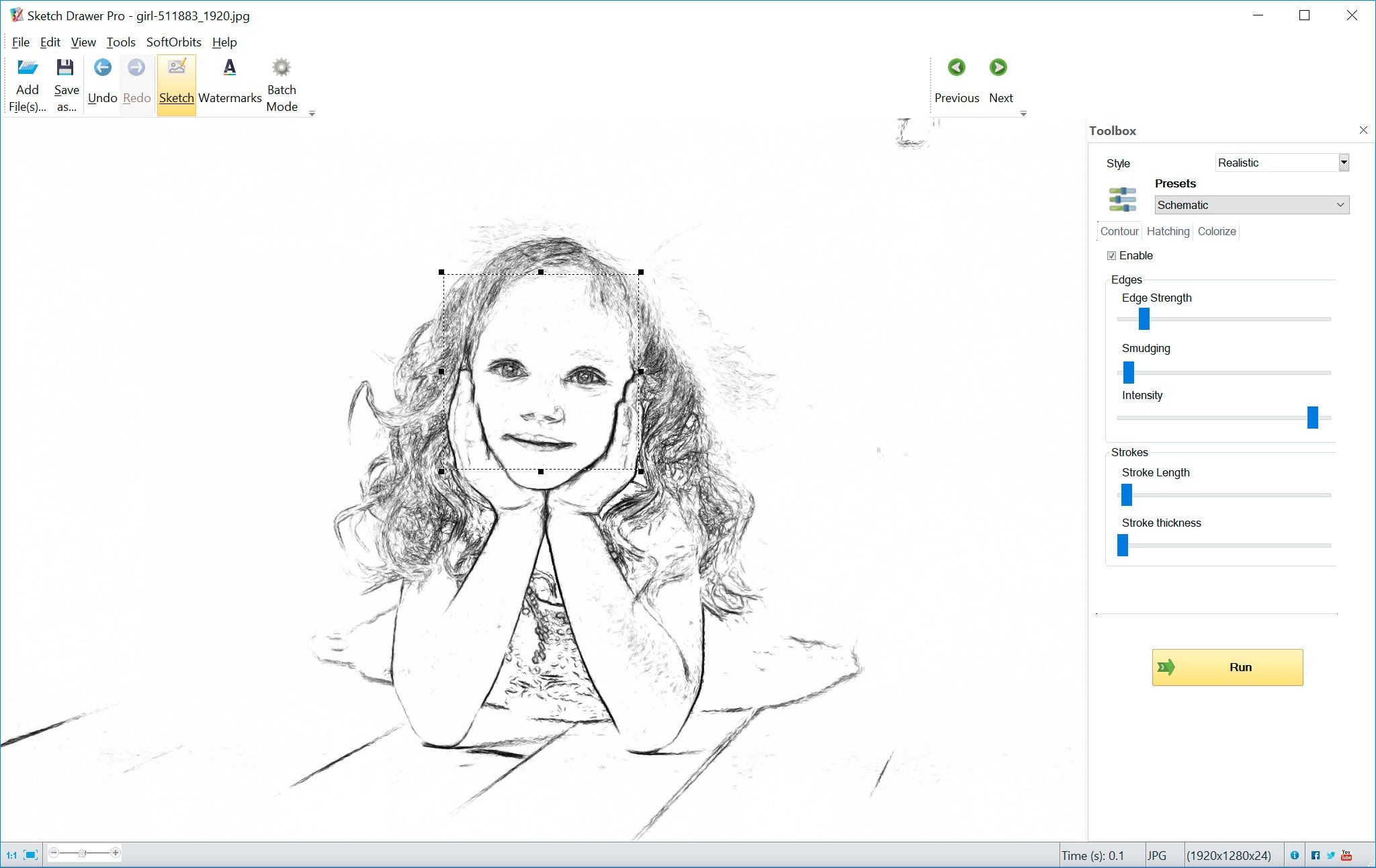Open the SoftOrbits menu
Screen dimensions: 1376x868
[173, 42]
